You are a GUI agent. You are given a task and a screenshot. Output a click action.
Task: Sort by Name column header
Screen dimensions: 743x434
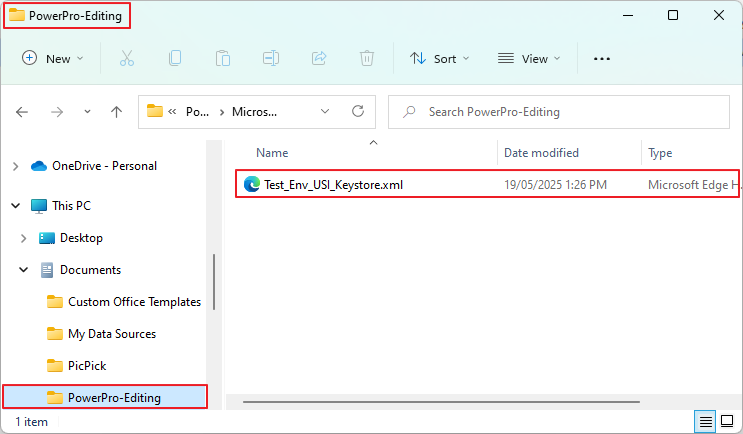272,153
